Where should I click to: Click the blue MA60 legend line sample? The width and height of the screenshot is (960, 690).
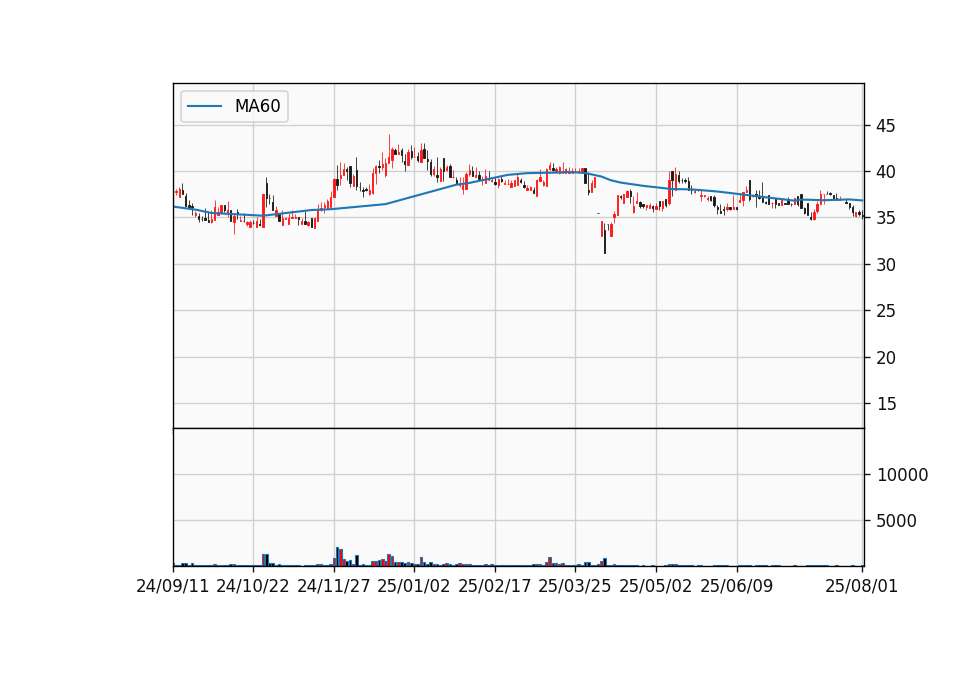[204, 106]
